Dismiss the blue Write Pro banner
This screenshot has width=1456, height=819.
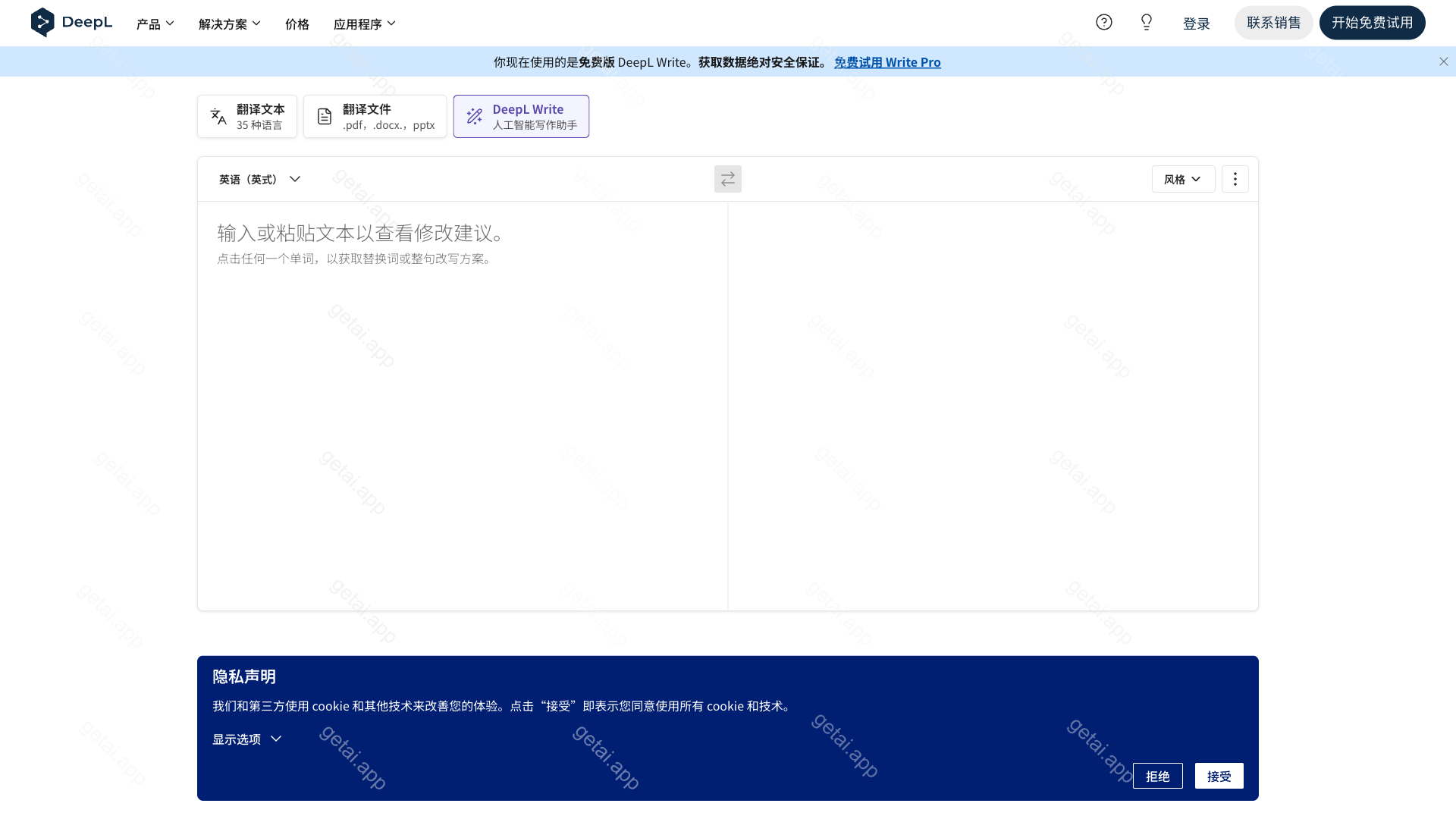(1444, 62)
